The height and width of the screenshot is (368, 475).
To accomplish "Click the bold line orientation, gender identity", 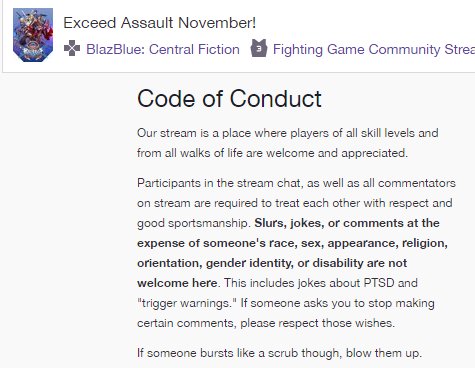I will (272, 263).
